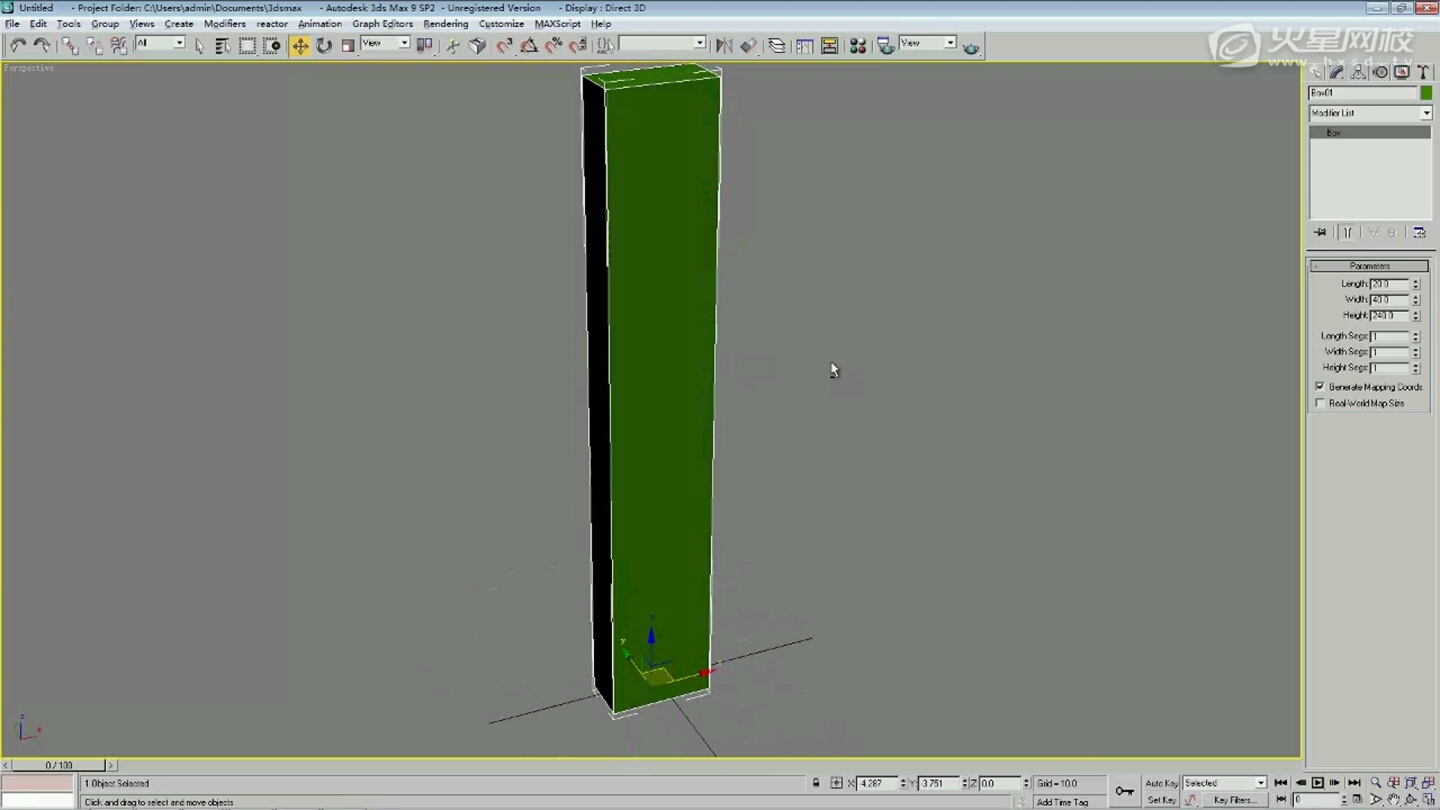Screen dimensions: 1440x810
Task: Open the key mode Selected dropdown
Action: (1225, 783)
